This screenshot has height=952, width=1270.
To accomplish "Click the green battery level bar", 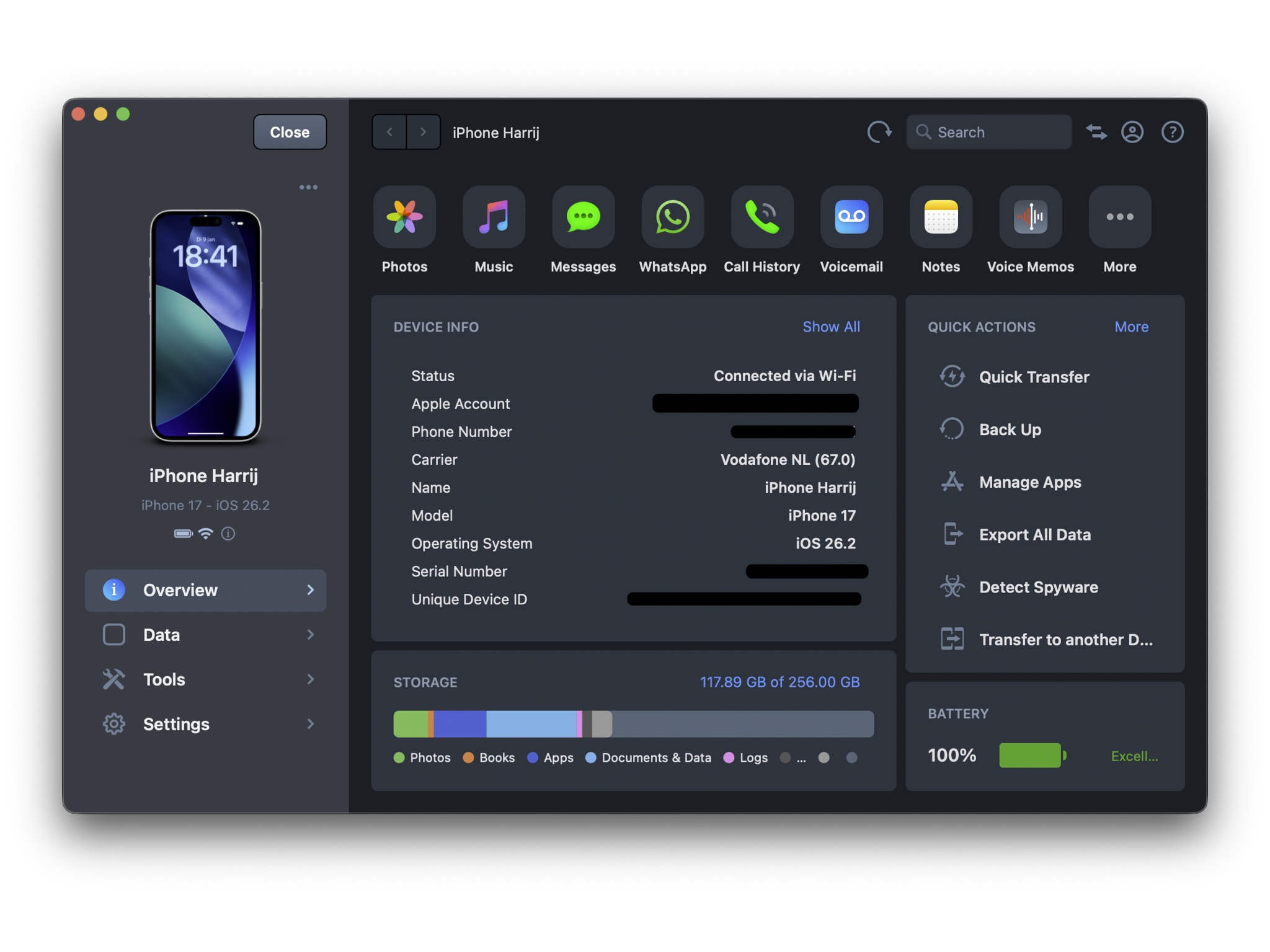I will coord(1032,756).
